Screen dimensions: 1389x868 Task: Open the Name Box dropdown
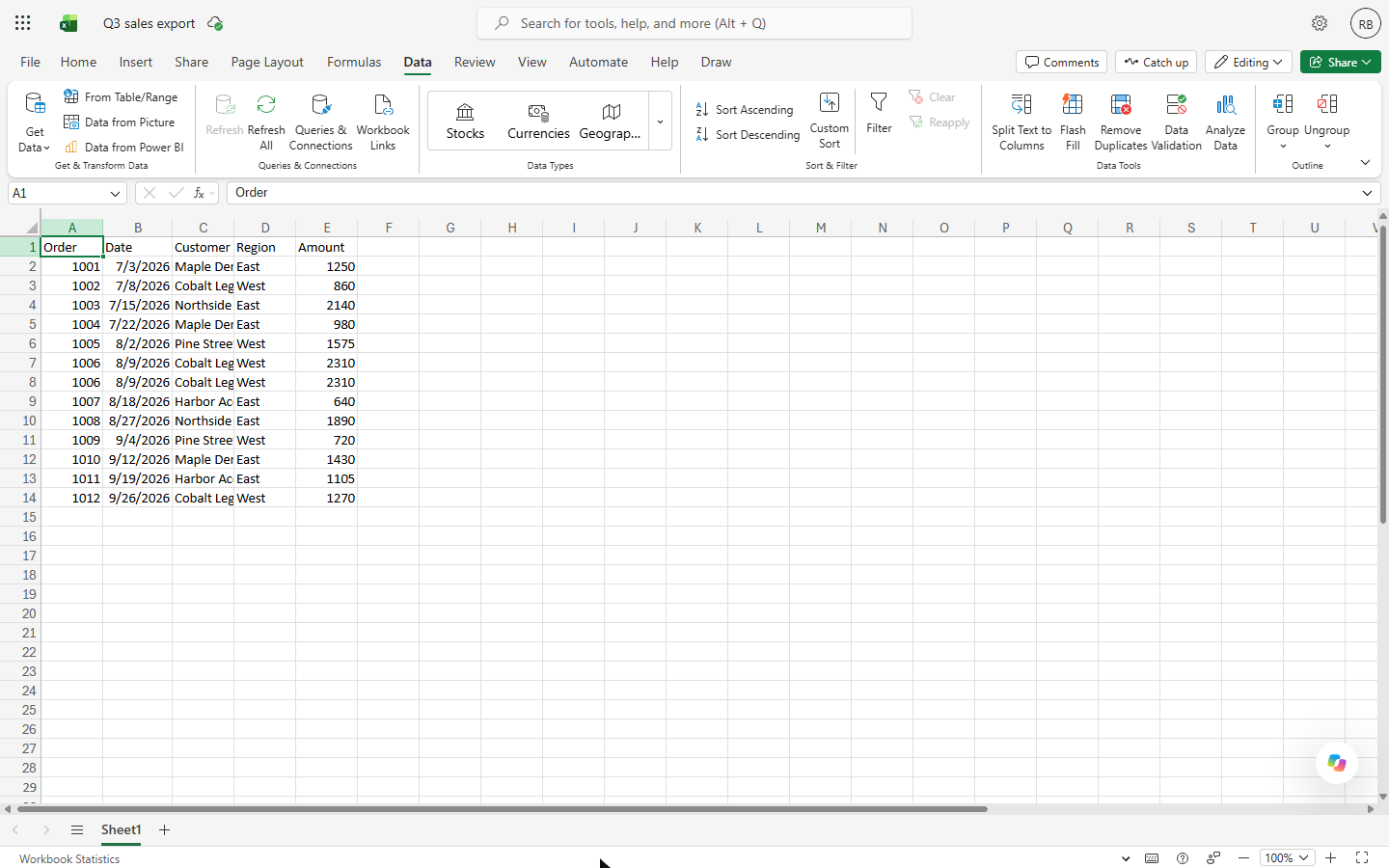[x=116, y=193]
